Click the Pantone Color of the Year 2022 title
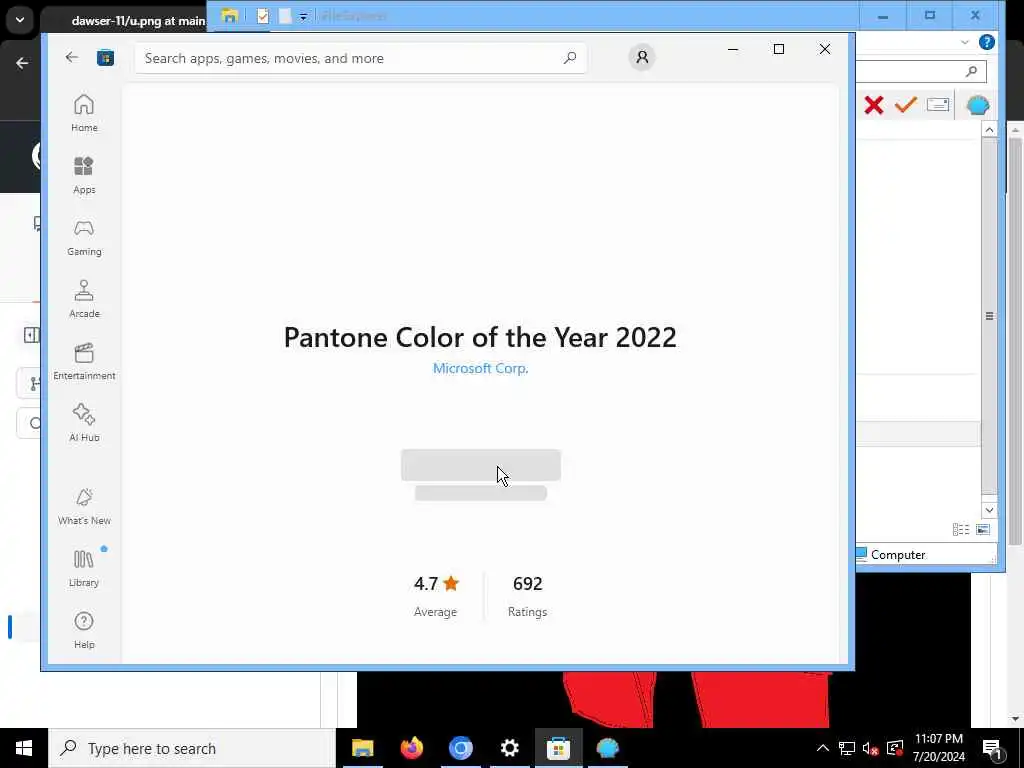The image size is (1024, 768). click(x=481, y=337)
